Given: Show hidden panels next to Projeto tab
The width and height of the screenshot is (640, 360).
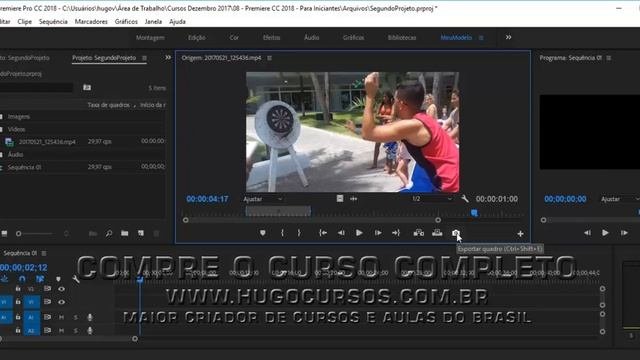Looking at the screenshot, I should pyautogui.click(x=168, y=58).
